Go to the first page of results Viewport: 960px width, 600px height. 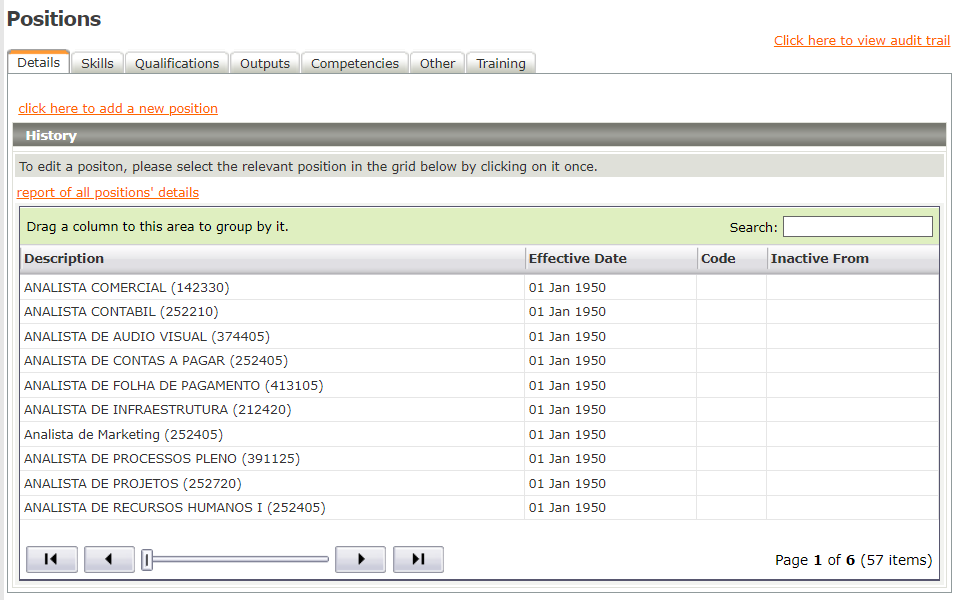coord(51,560)
